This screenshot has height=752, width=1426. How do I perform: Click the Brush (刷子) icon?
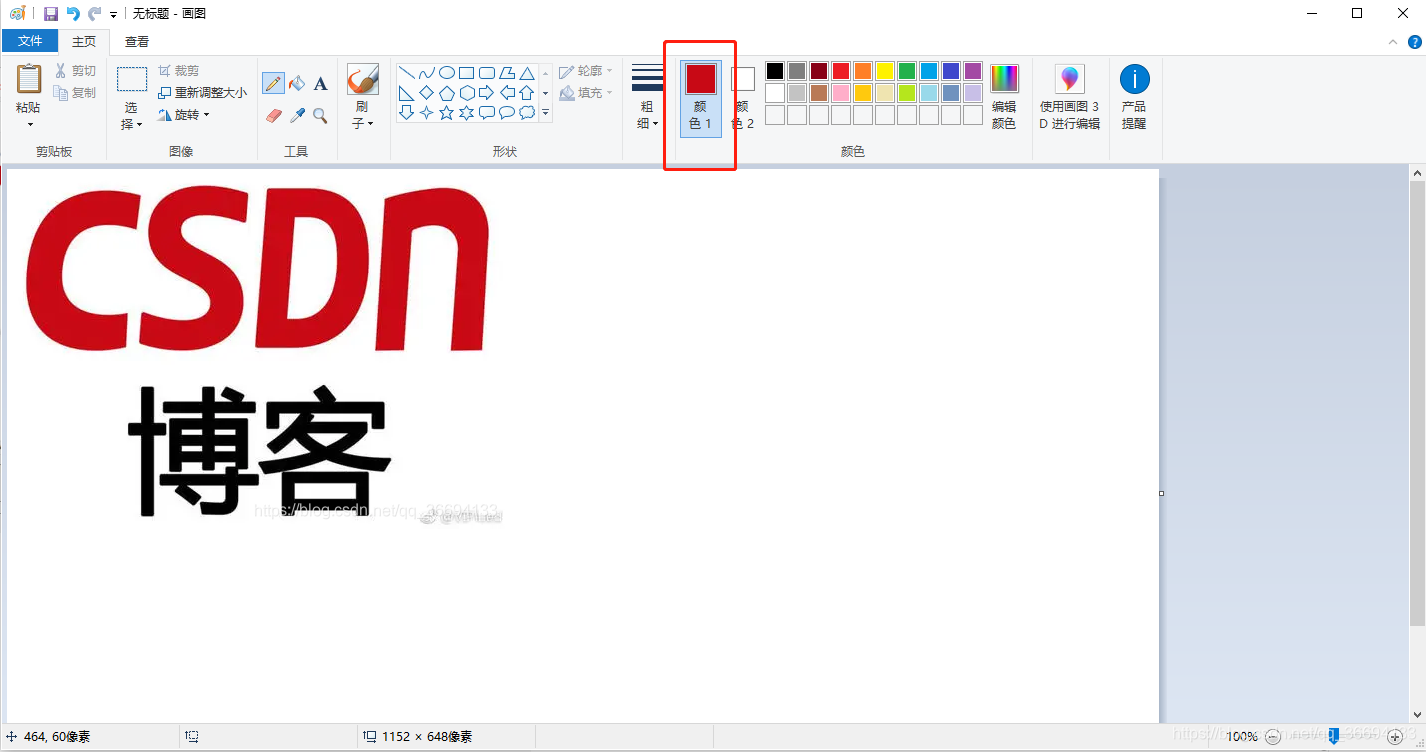(362, 80)
